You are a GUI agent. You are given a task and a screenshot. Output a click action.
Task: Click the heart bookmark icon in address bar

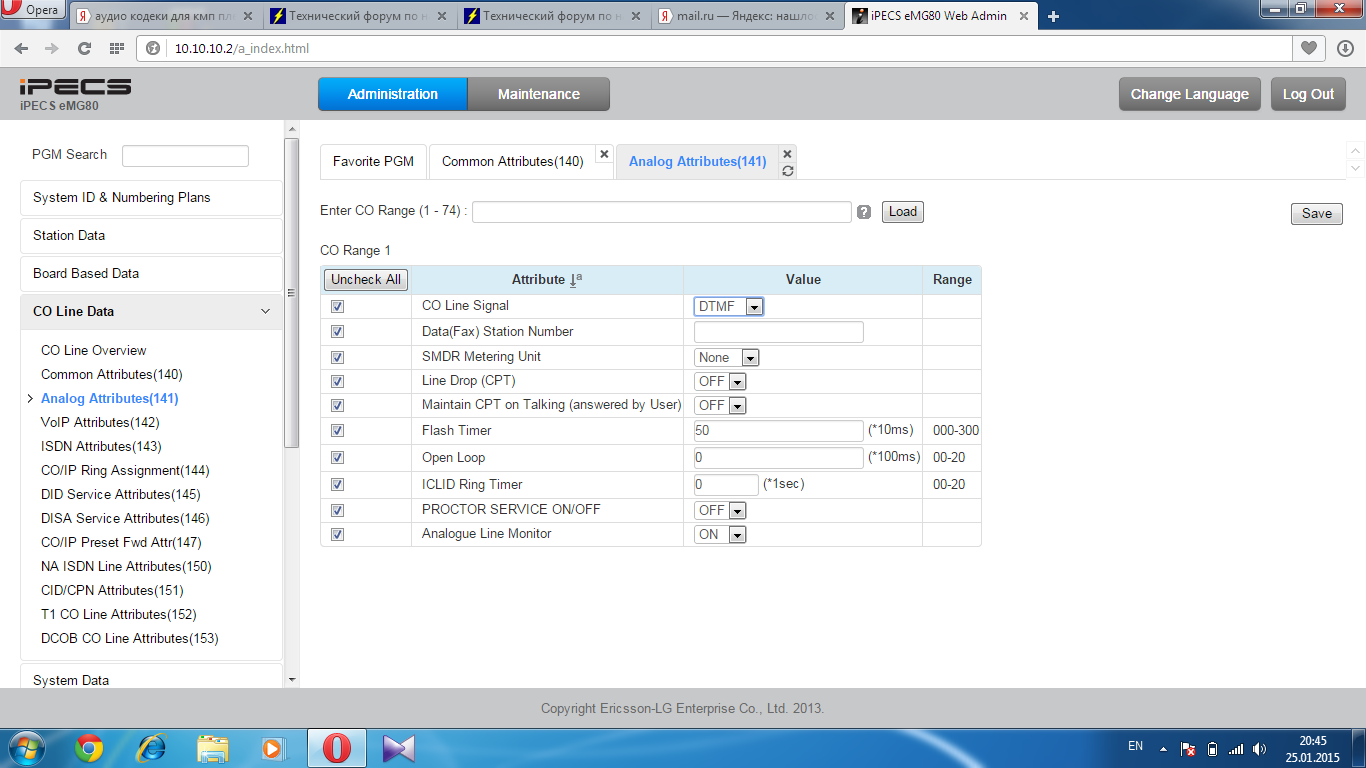(x=1308, y=48)
